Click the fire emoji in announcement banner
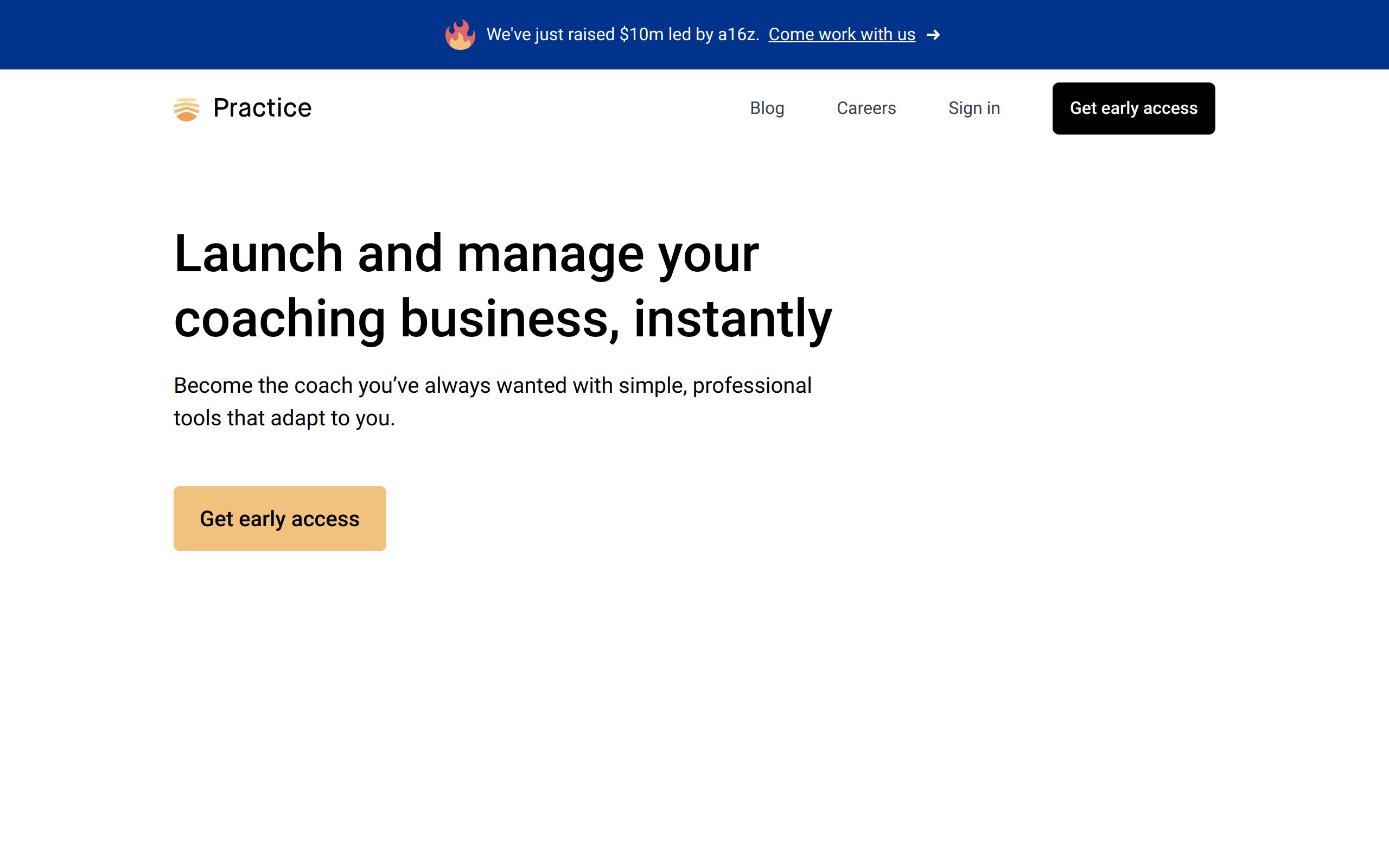 [x=460, y=34]
